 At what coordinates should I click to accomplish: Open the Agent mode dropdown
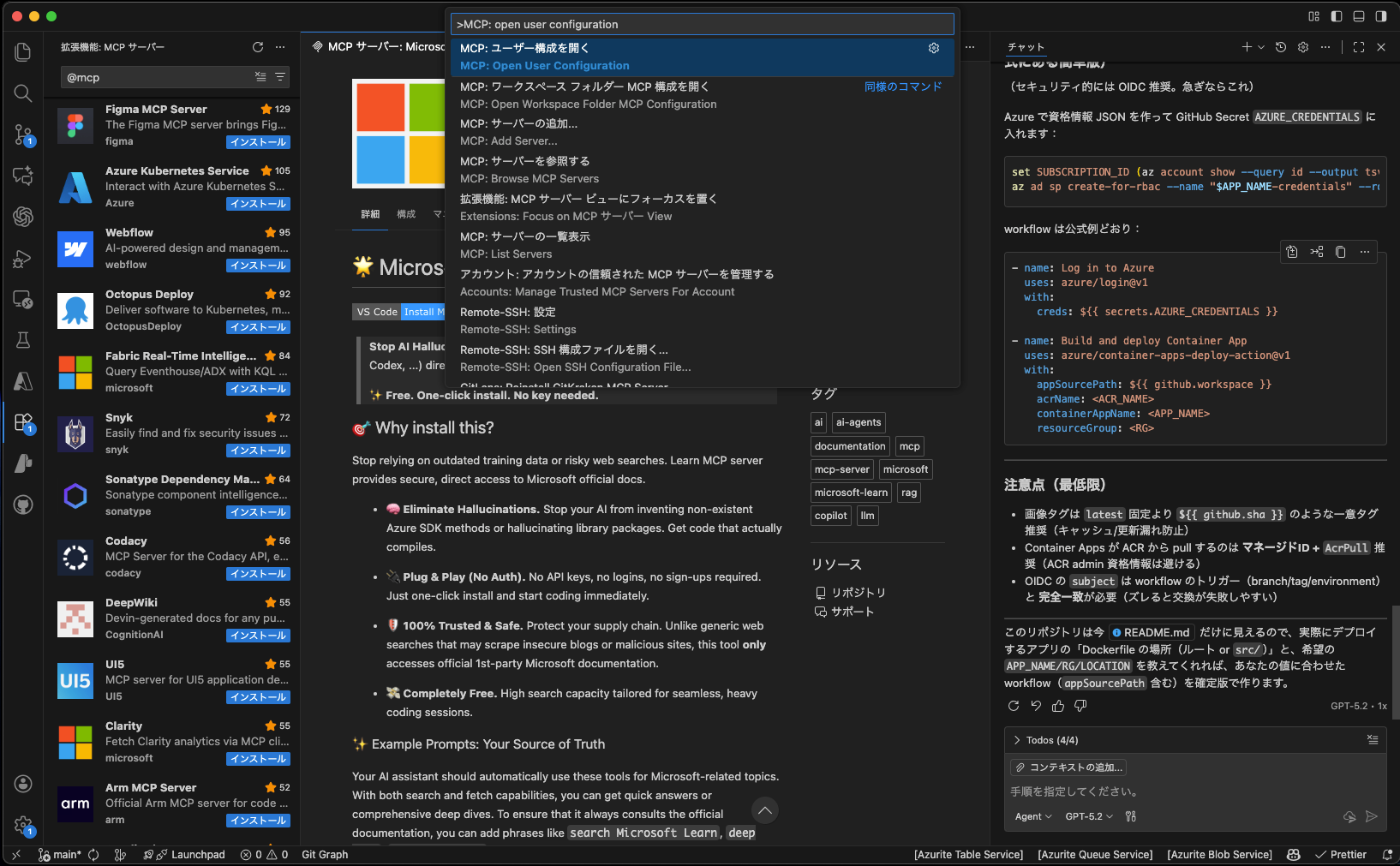point(1033,816)
